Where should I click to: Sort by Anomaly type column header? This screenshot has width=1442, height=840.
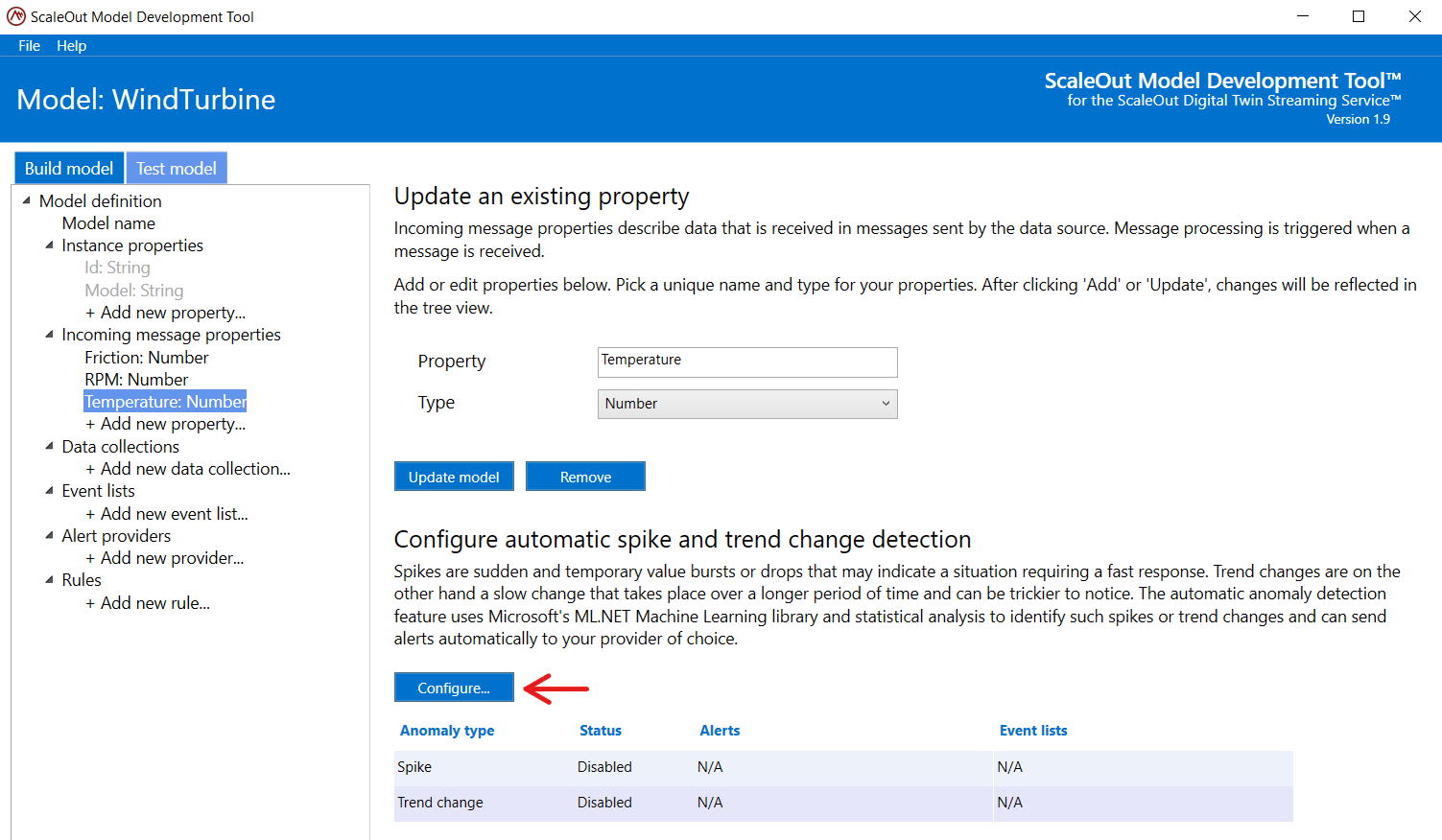tap(447, 731)
